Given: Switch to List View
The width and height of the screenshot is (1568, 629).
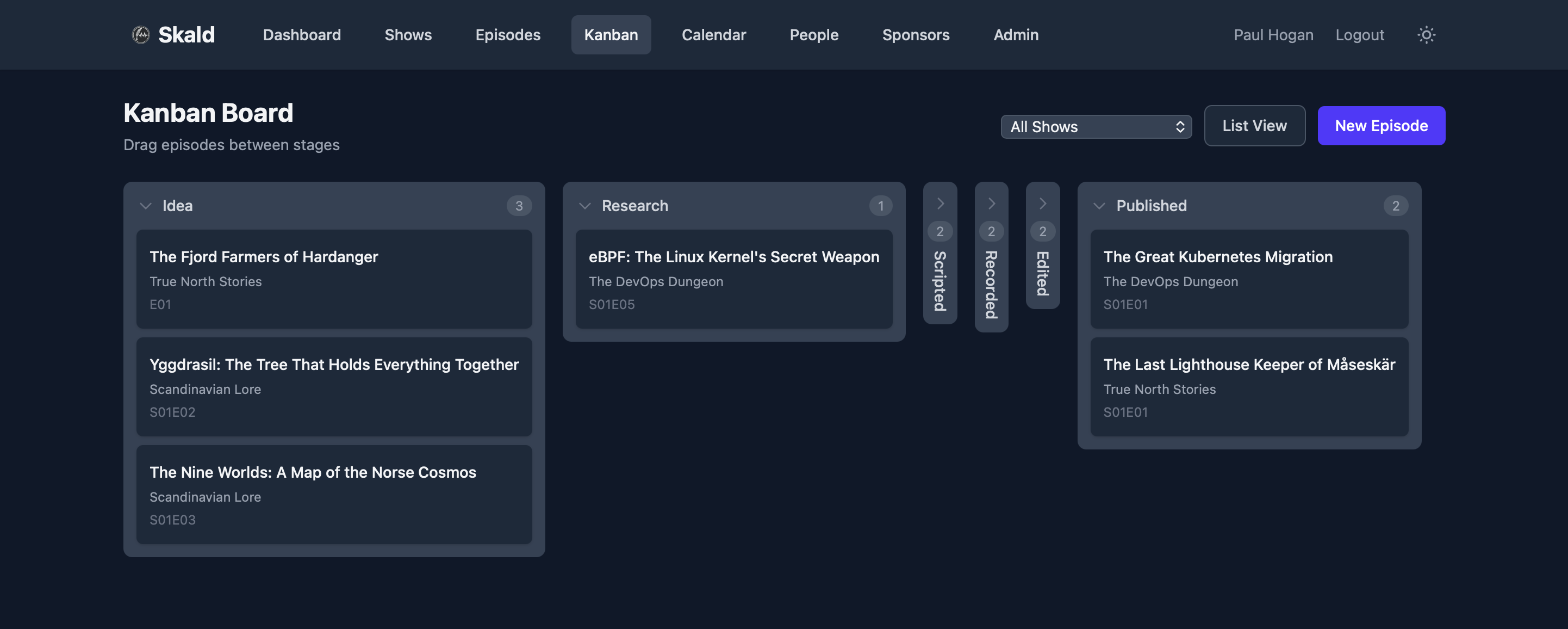Looking at the screenshot, I should point(1254,126).
